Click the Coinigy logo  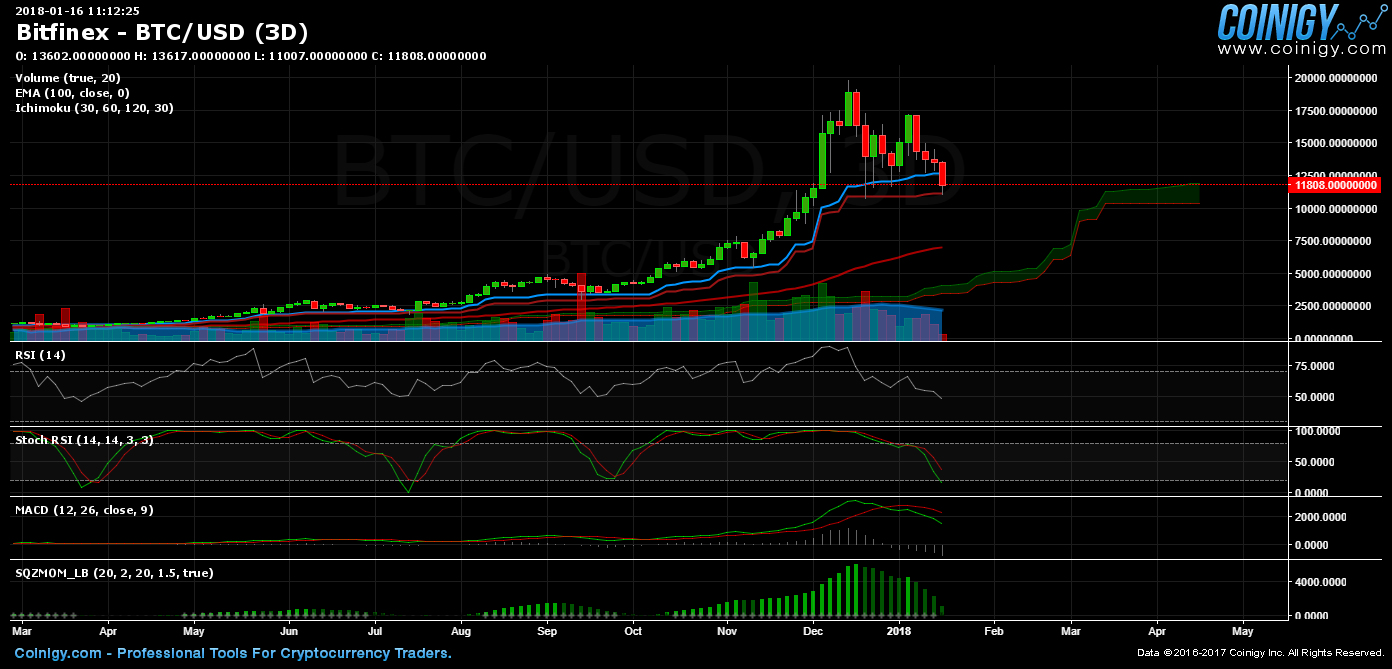[1301, 21]
